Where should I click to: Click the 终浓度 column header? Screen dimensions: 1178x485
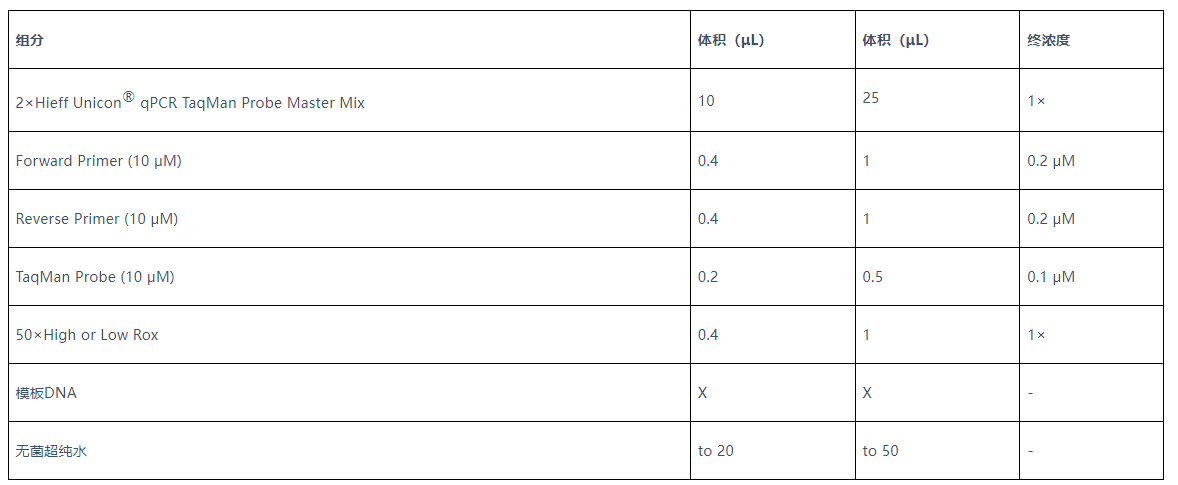coord(1049,41)
